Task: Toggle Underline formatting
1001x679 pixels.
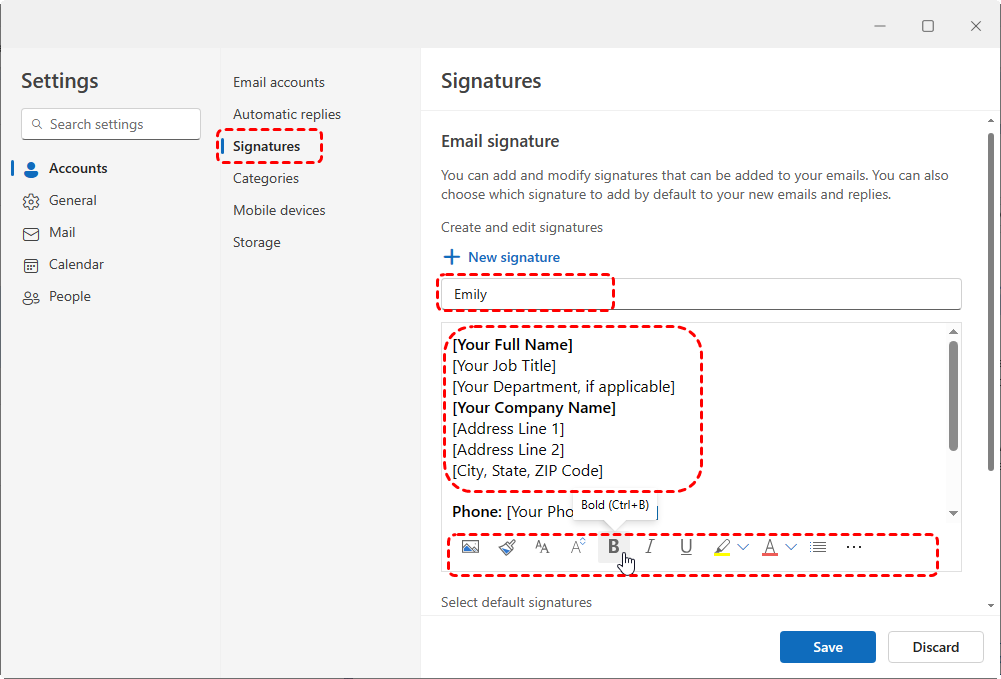Action: 686,547
